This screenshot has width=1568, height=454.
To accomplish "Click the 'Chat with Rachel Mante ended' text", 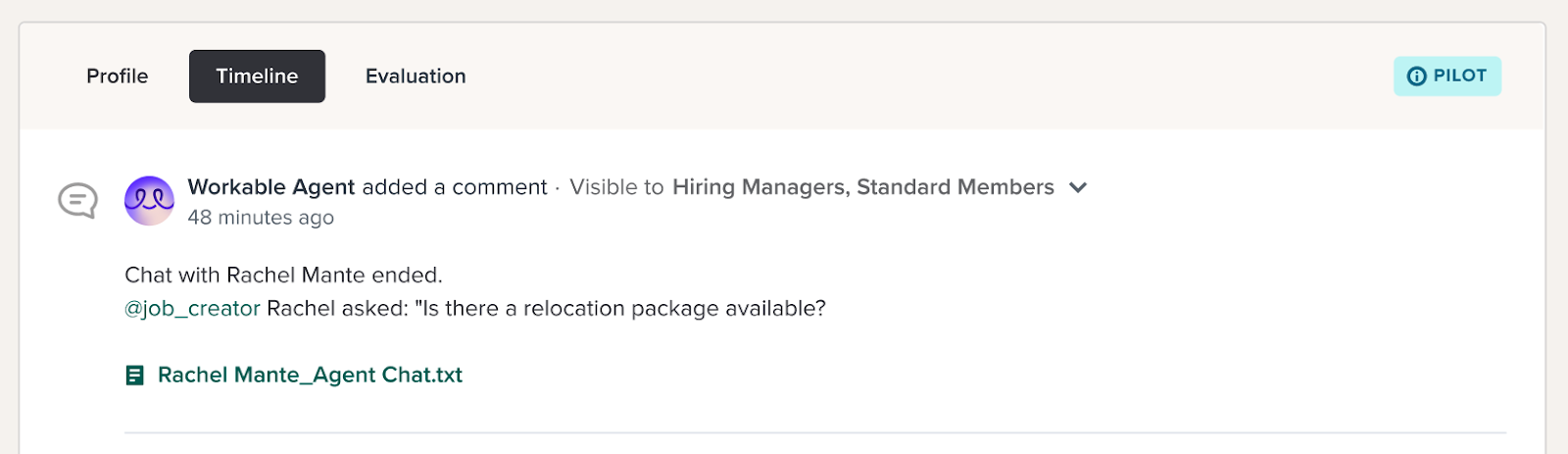I will [283, 276].
